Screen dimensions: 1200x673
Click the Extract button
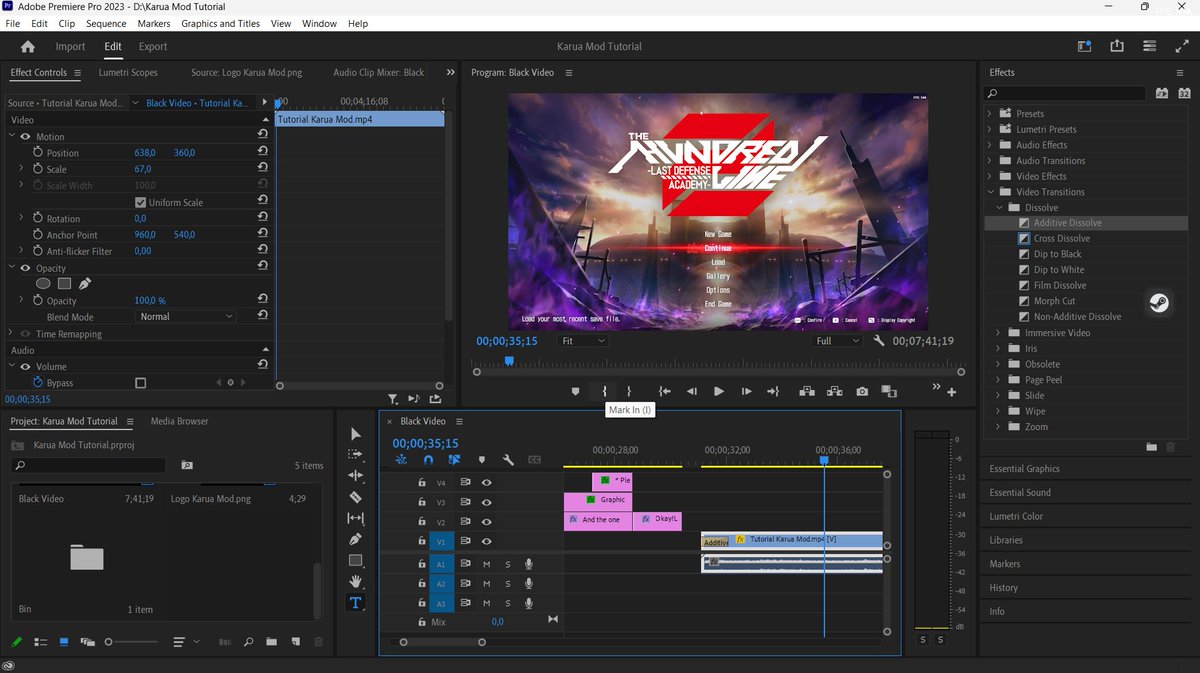(x=833, y=392)
